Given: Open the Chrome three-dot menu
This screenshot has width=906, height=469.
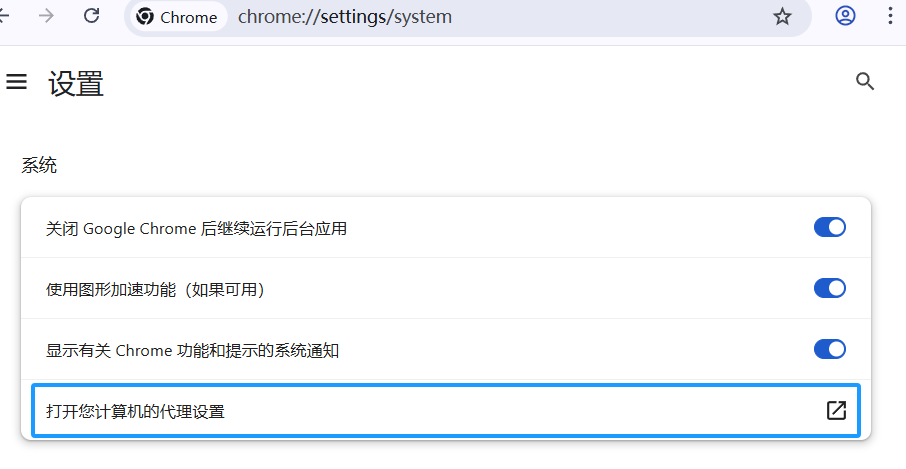Looking at the screenshot, I should click(890, 16).
